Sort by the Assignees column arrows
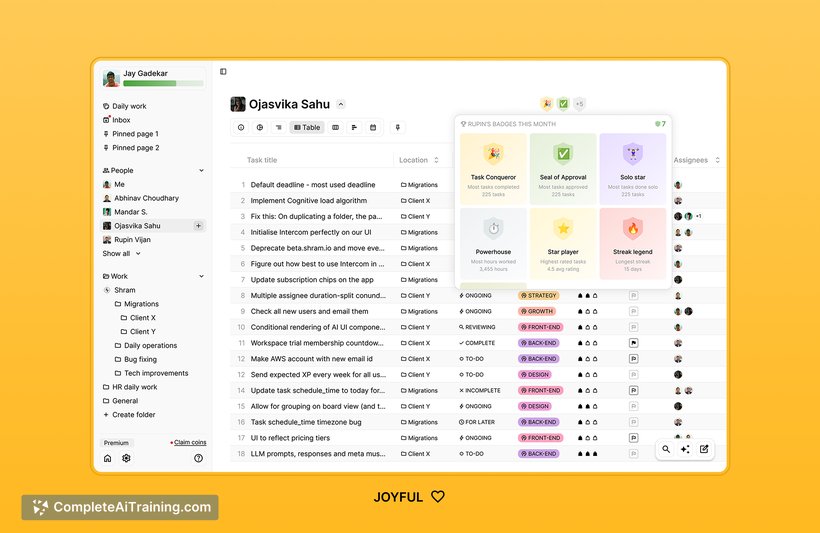The image size is (820, 533). point(718,160)
